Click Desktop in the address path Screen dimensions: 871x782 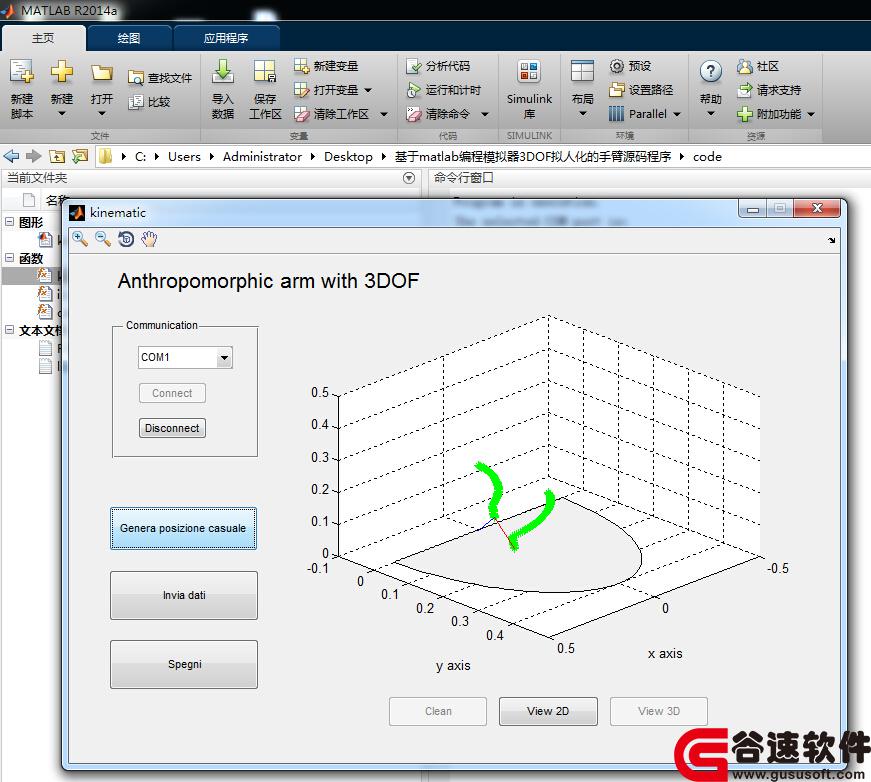point(348,157)
